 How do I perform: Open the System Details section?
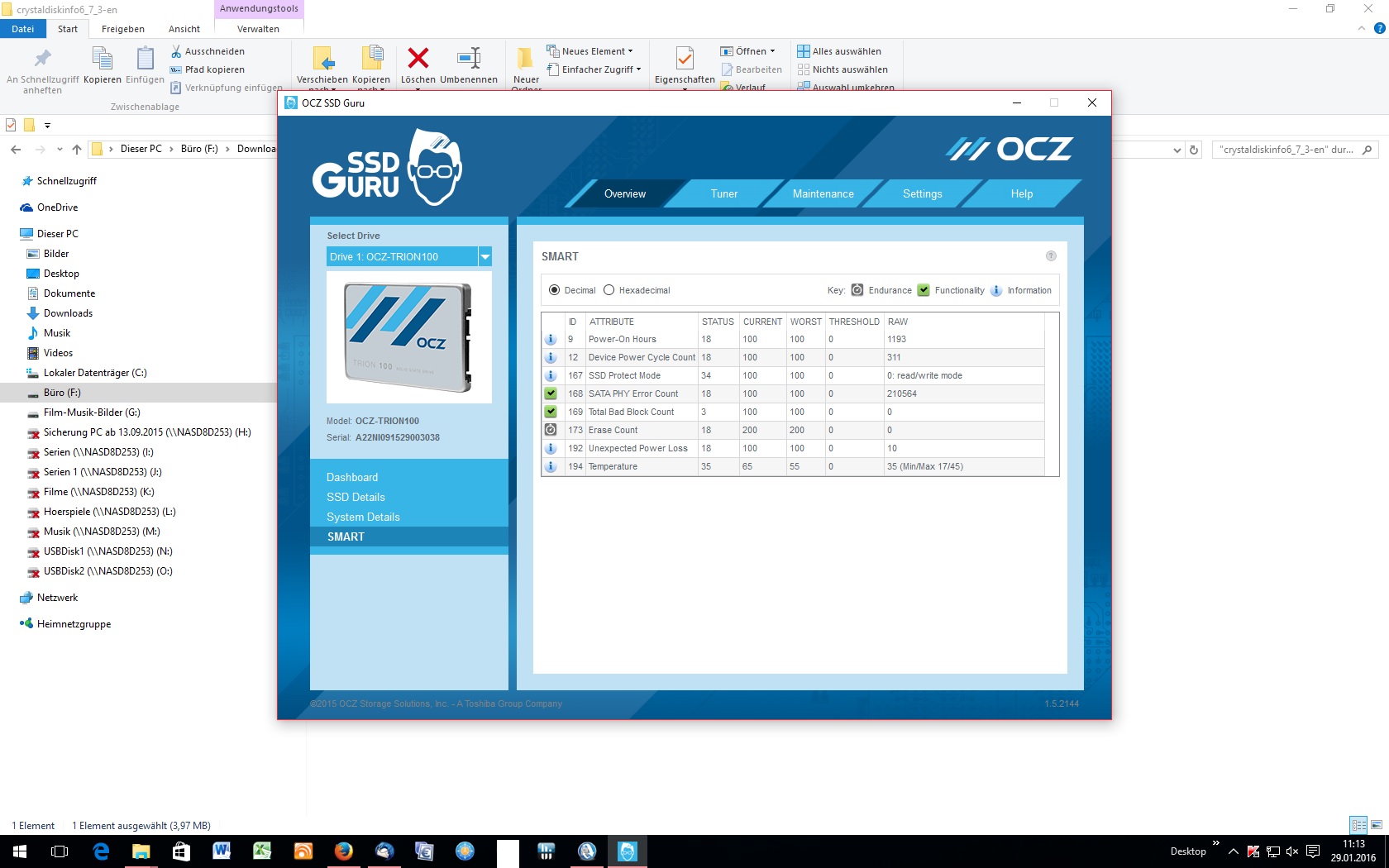[363, 517]
